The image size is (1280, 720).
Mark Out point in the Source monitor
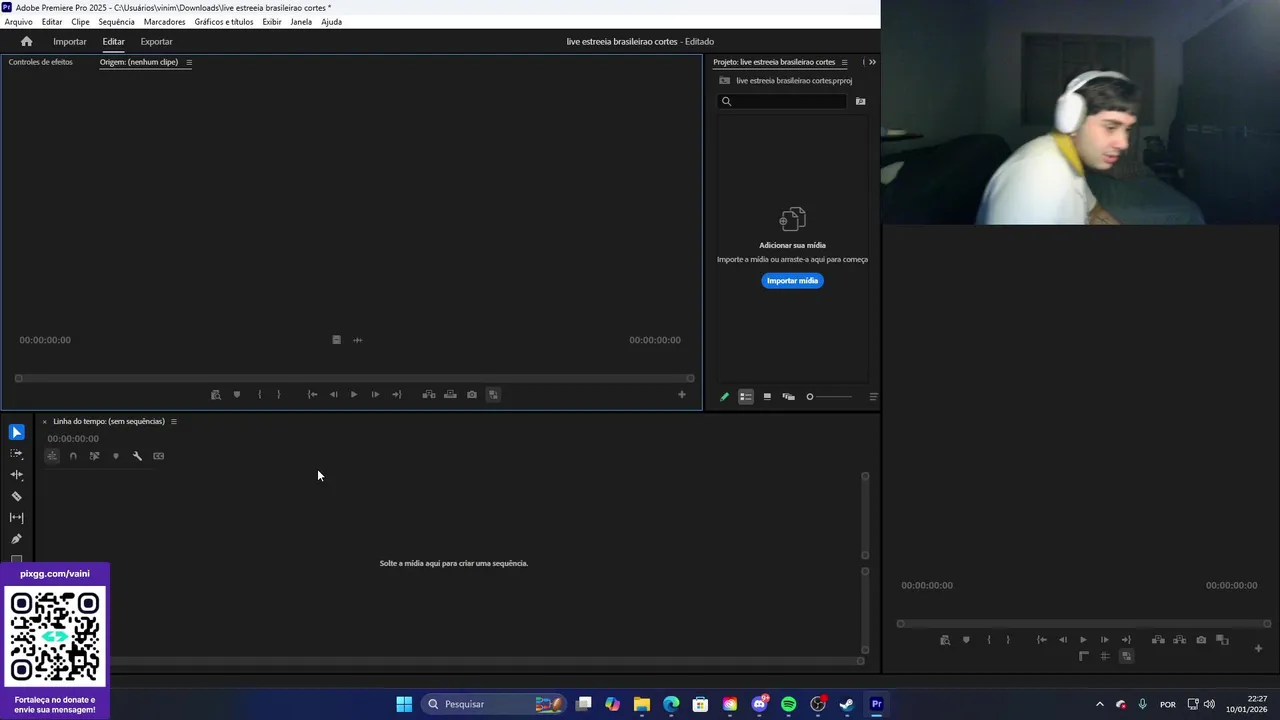click(x=279, y=394)
